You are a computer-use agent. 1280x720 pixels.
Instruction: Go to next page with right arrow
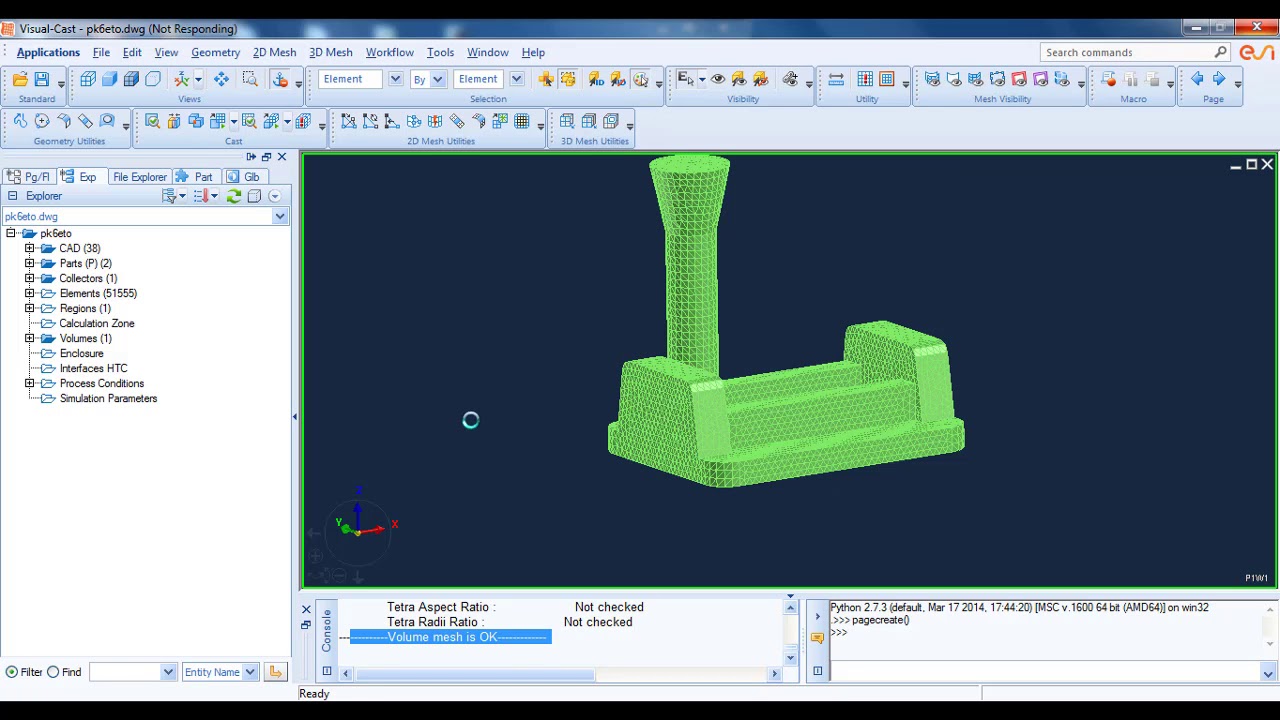click(1219, 79)
